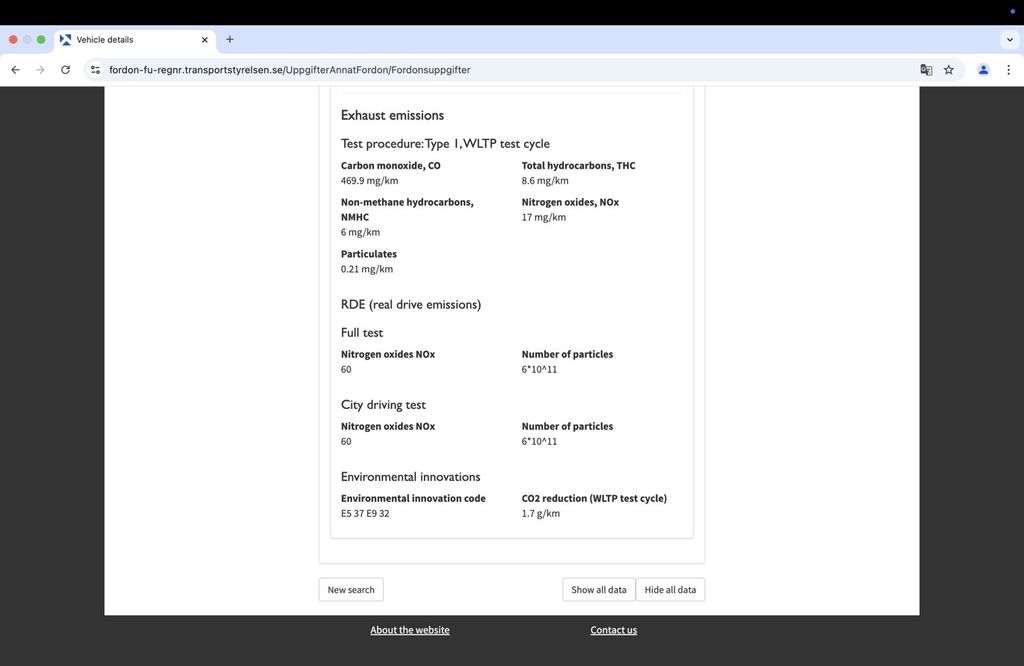Click the browser forward arrow
Viewport: 1024px width, 666px height.
pyautogui.click(x=40, y=70)
